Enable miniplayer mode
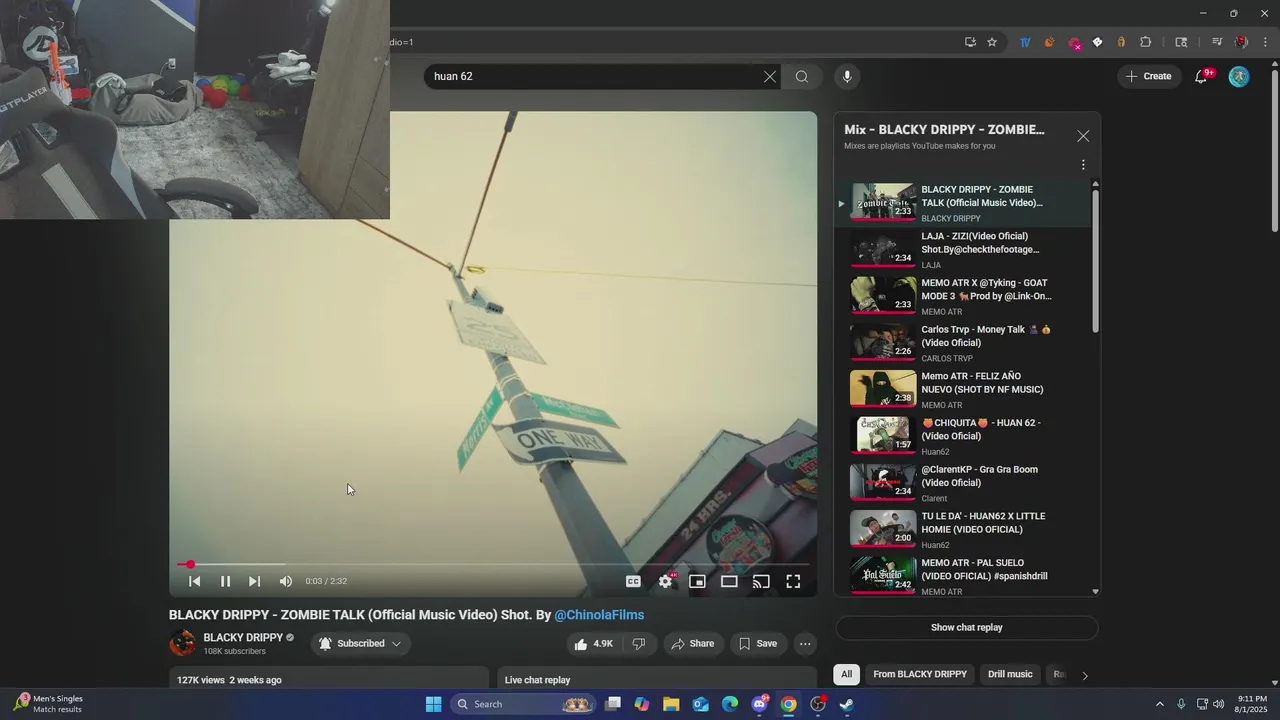Image resolution: width=1280 pixels, height=720 pixels. tap(697, 581)
